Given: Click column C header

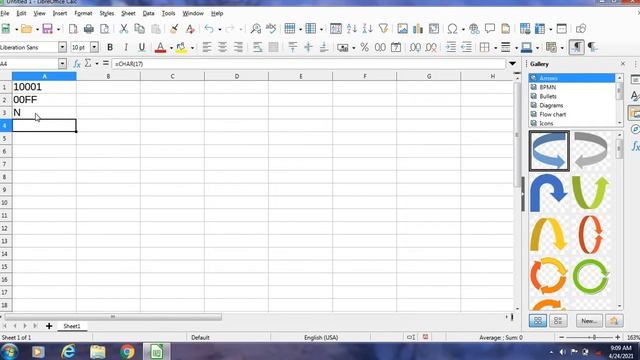Looking at the screenshot, I should point(172,76).
